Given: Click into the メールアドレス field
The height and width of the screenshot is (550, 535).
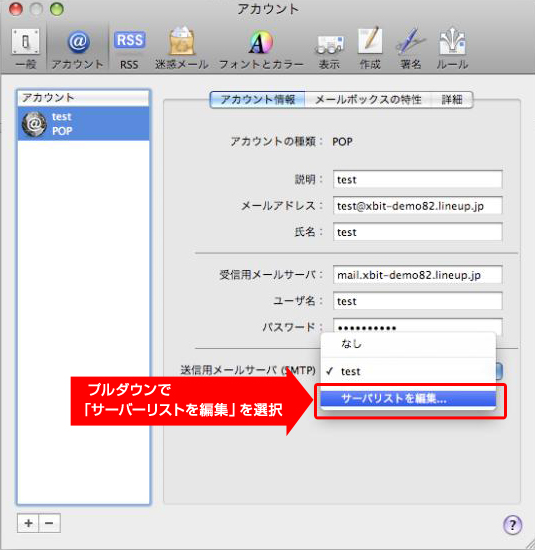Looking at the screenshot, I should coord(417,206).
